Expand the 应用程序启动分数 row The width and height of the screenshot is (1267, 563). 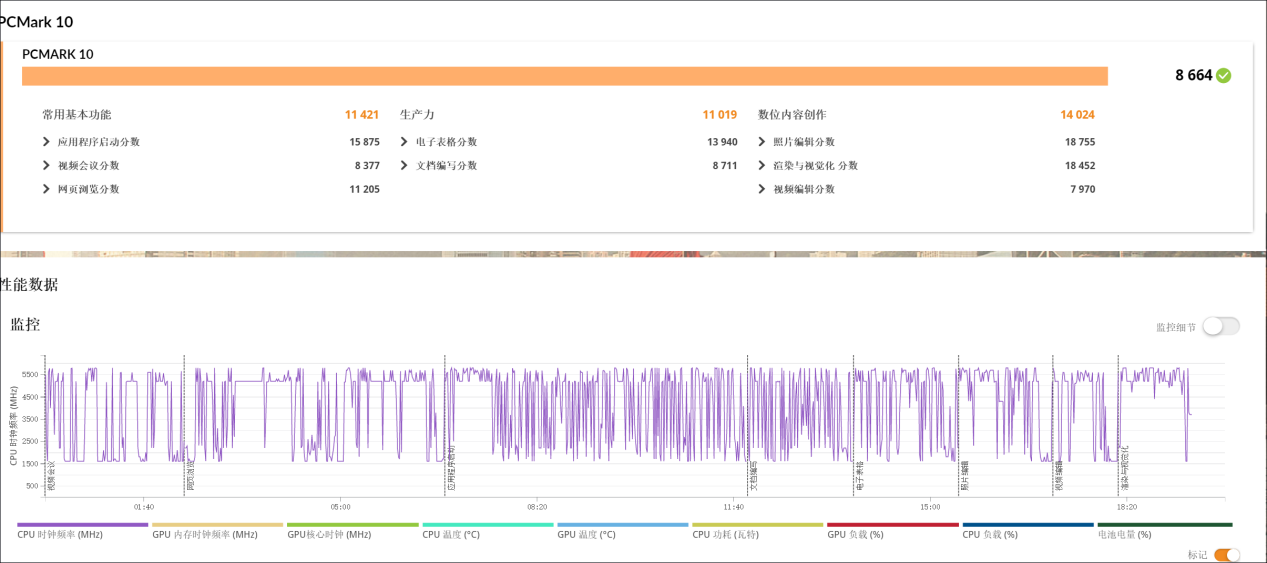point(46,142)
